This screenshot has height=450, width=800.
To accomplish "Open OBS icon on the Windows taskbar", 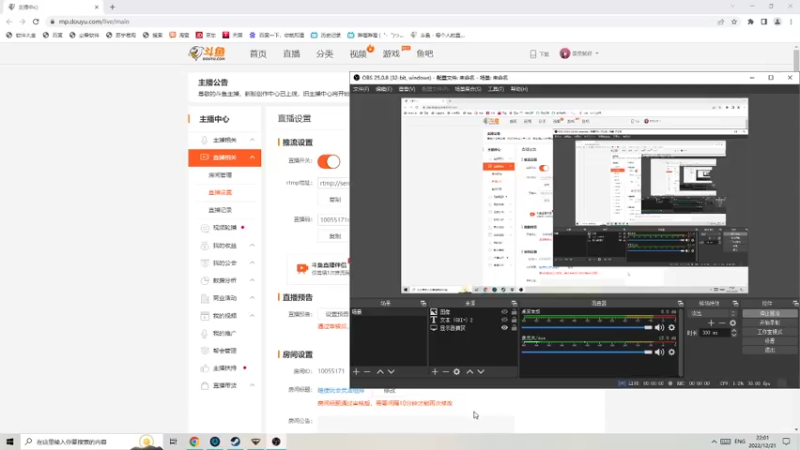I will click(x=276, y=441).
